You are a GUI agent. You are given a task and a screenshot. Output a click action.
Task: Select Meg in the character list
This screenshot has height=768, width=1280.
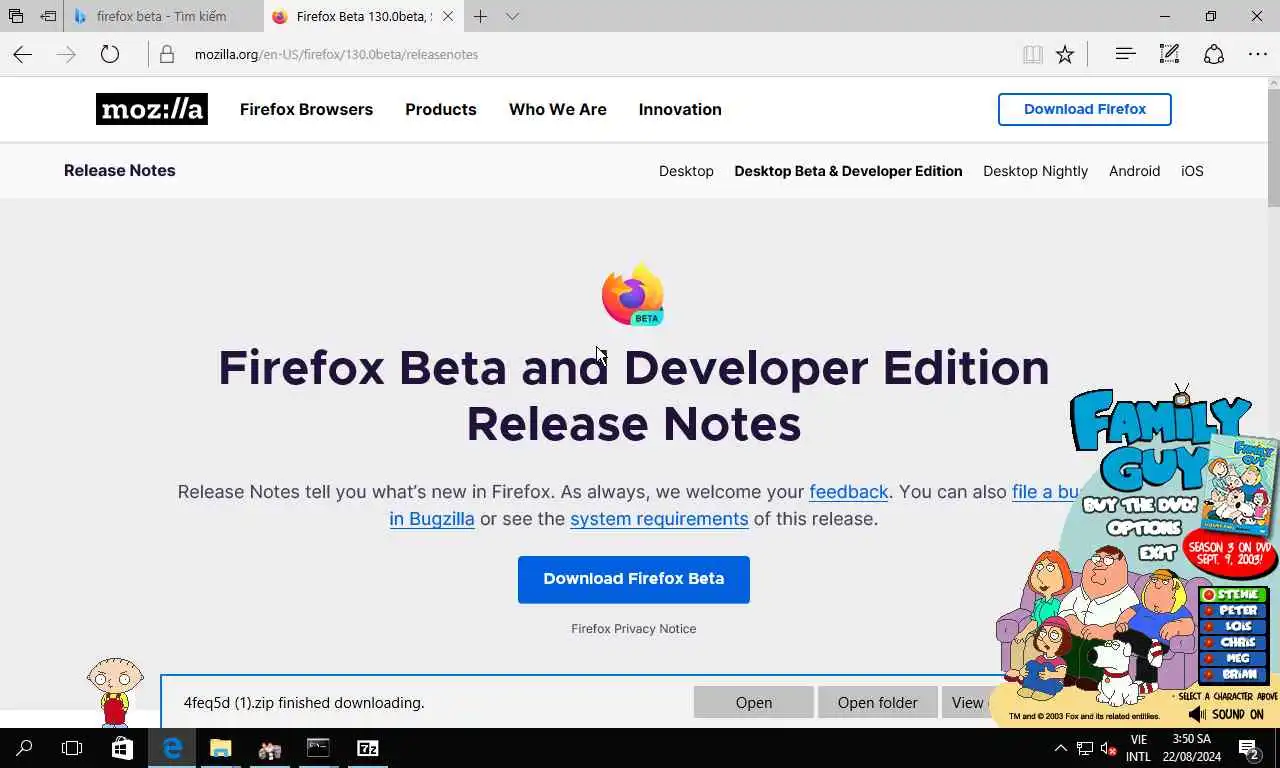click(x=1233, y=658)
